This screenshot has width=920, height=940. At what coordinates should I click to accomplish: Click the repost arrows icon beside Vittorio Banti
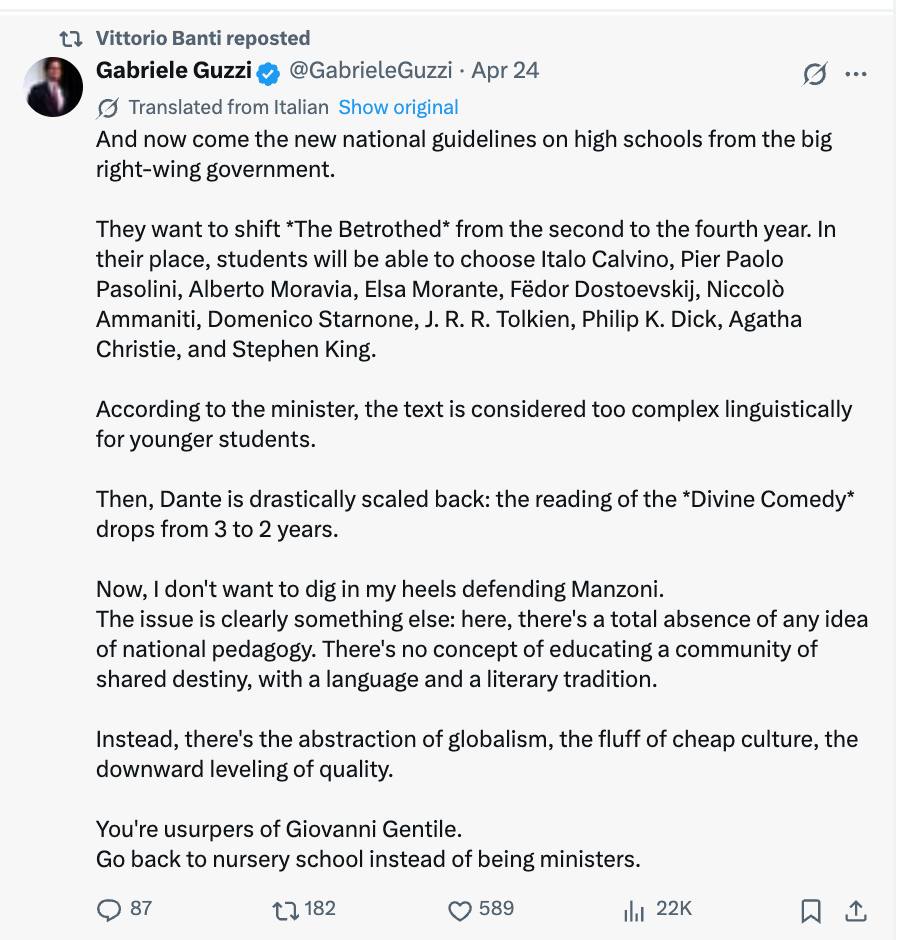click(x=71, y=39)
